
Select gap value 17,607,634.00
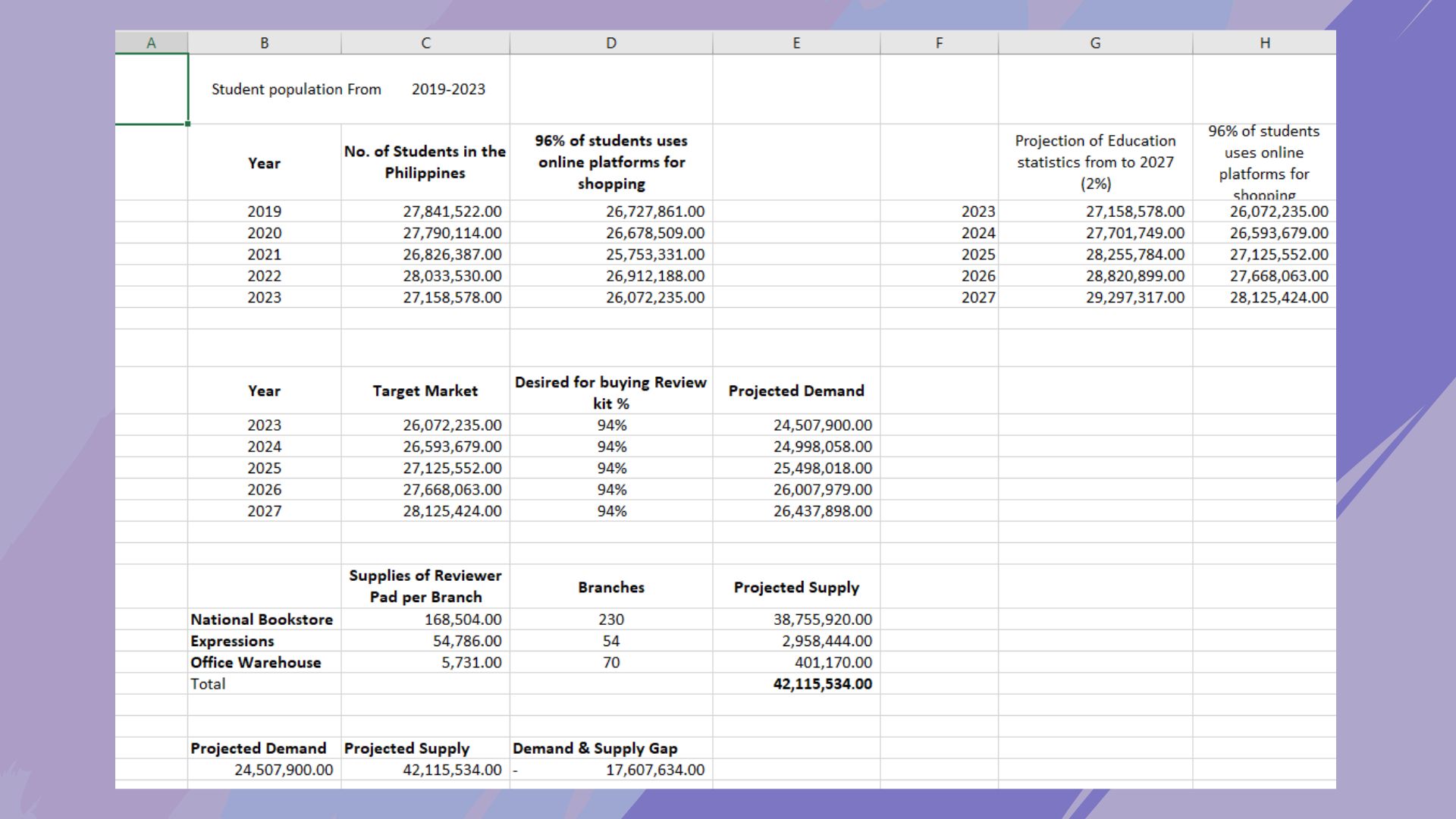click(654, 770)
